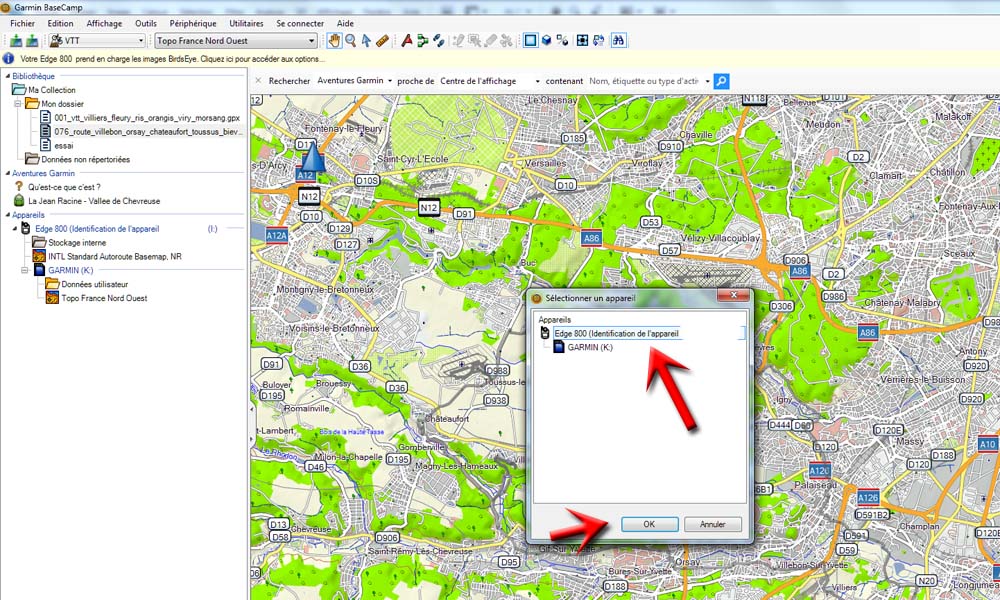The image size is (1000, 600).
Task: Select La Jean Racine - Vallee de Chevreuse adventure
Action: [x=94, y=201]
